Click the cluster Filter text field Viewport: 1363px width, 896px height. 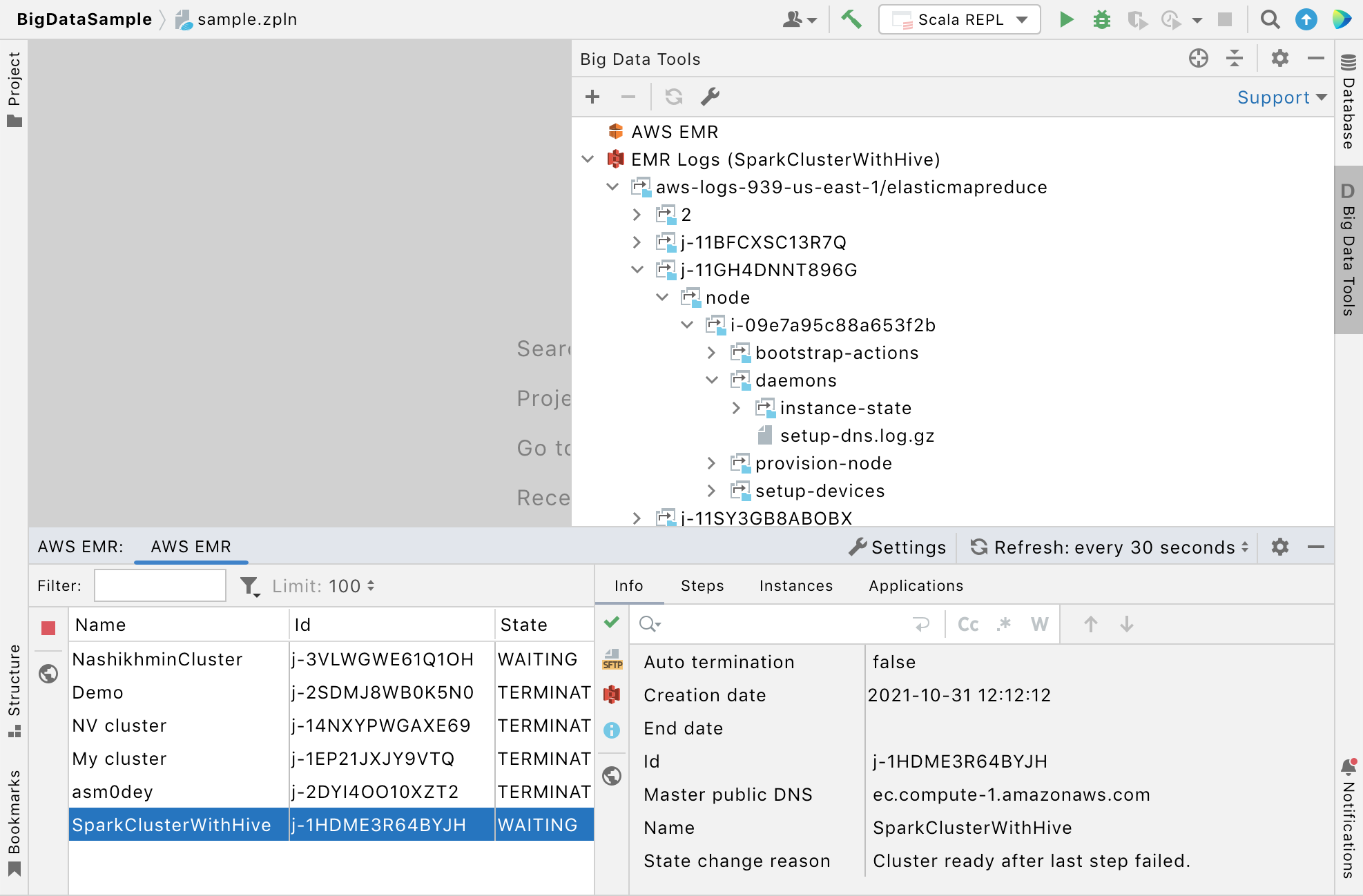pyautogui.click(x=160, y=585)
